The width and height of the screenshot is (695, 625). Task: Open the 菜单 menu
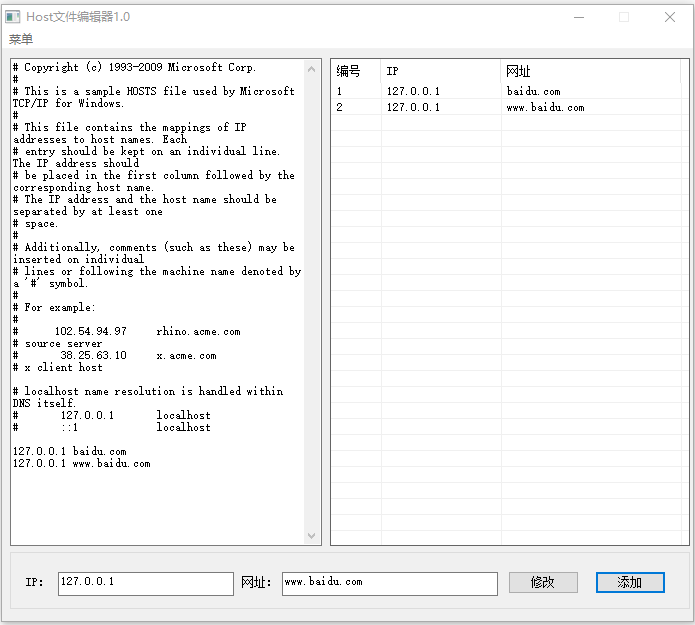click(20, 39)
